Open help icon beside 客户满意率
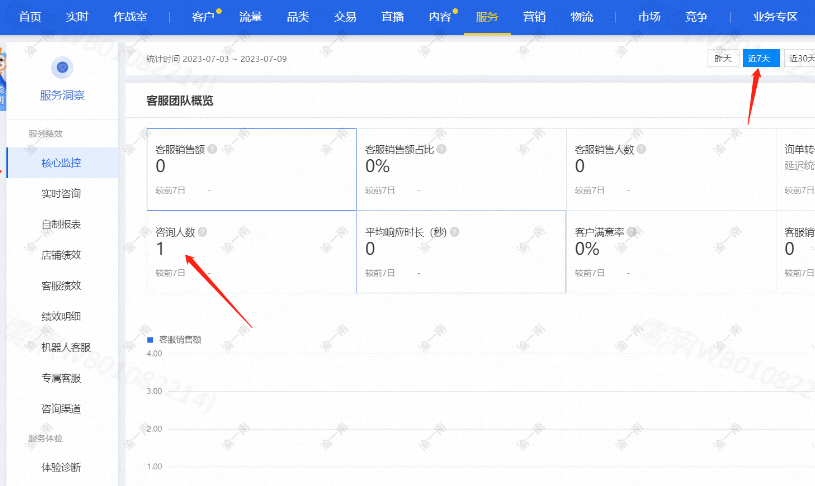The image size is (815, 486). [632, 232]
